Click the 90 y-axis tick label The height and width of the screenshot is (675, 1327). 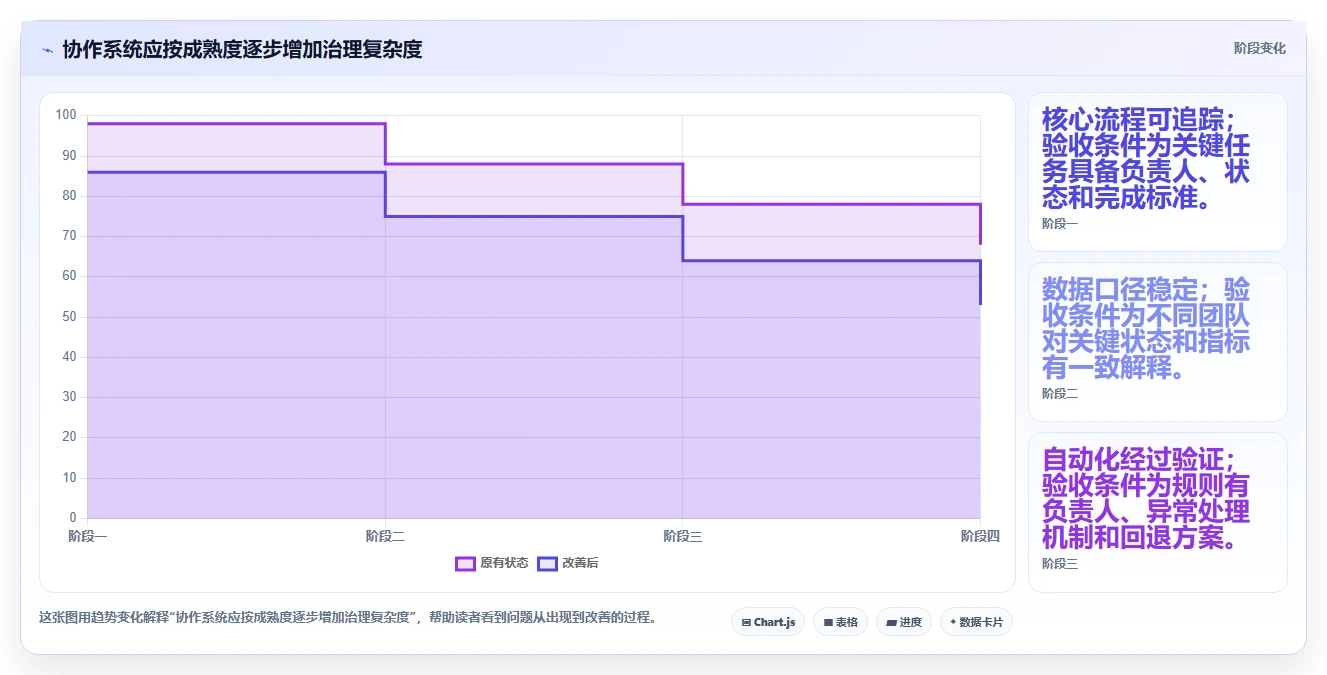tap(69, 155)
